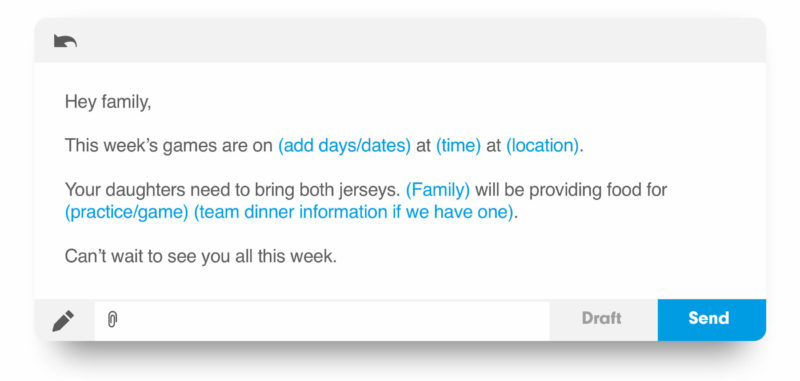The width and height of the screenshot is (800, 381).
Task: Click the Can't wait to see you line
Action: tap(201, 256)
